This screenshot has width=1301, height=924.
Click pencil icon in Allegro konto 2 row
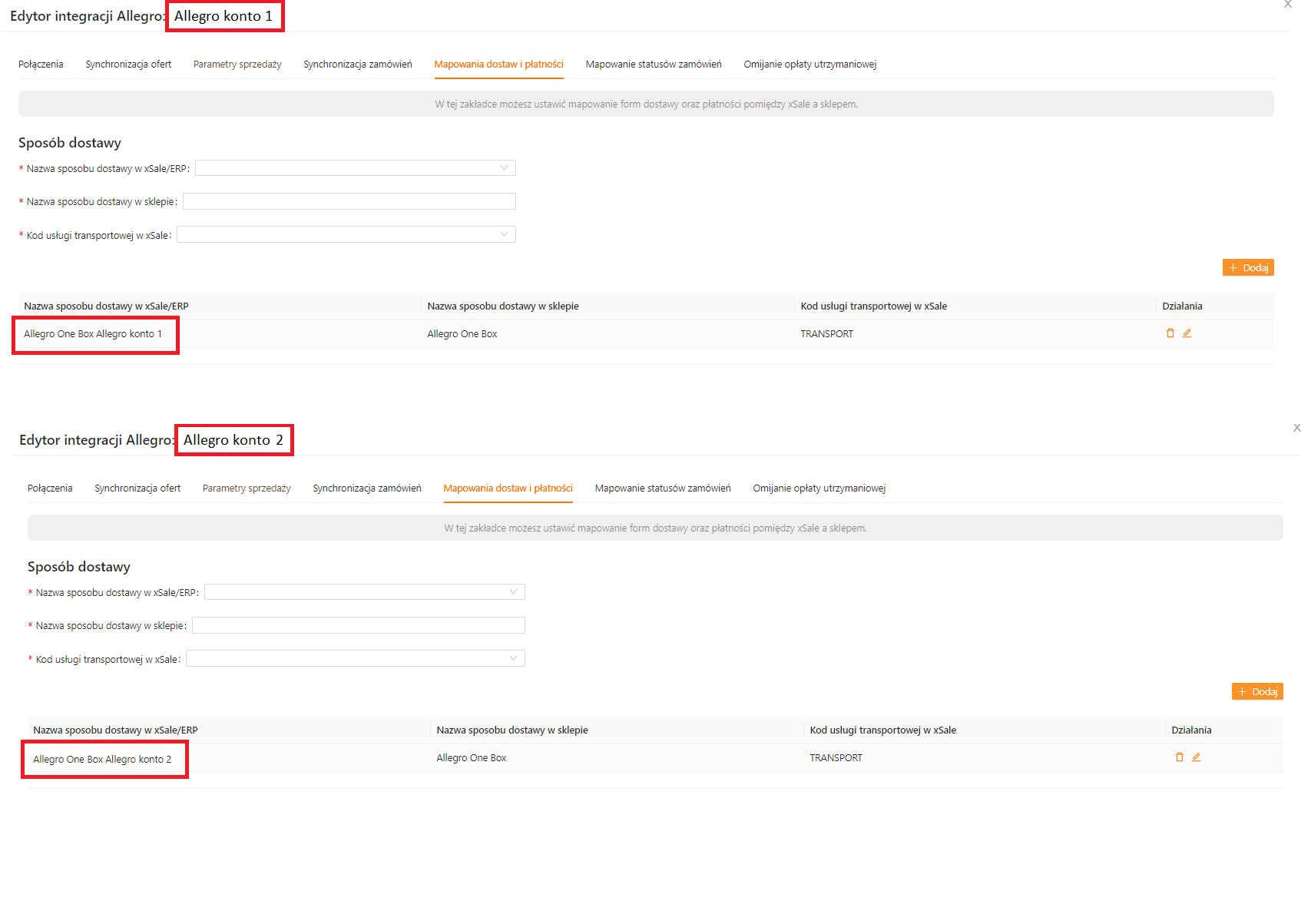1197,757
